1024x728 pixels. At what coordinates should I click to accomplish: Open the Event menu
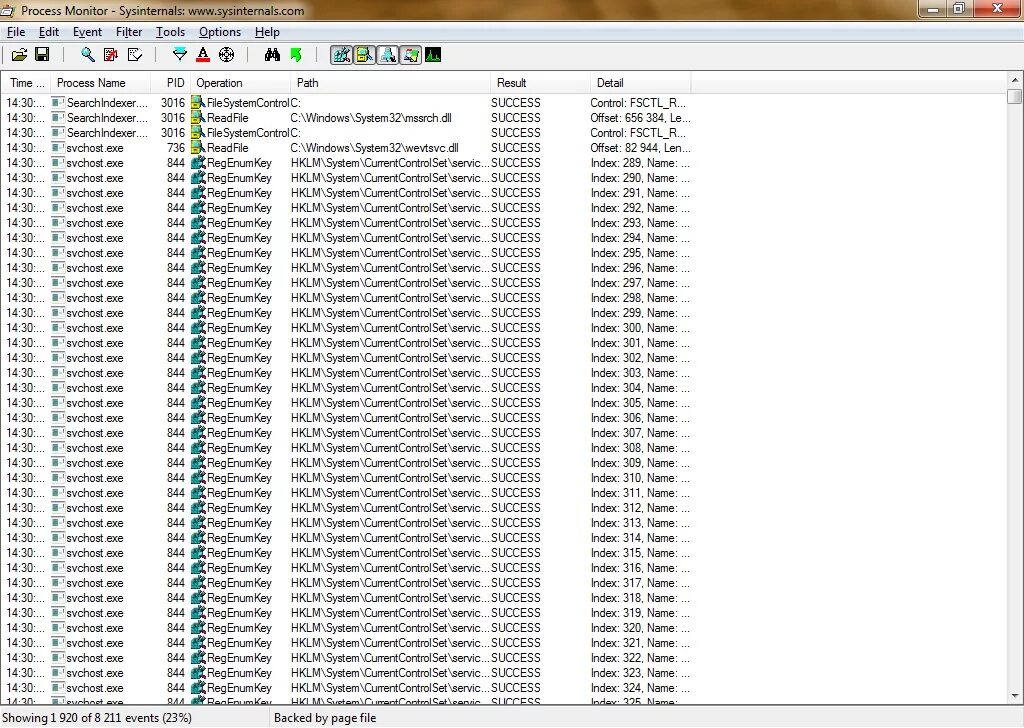point(87,32)
